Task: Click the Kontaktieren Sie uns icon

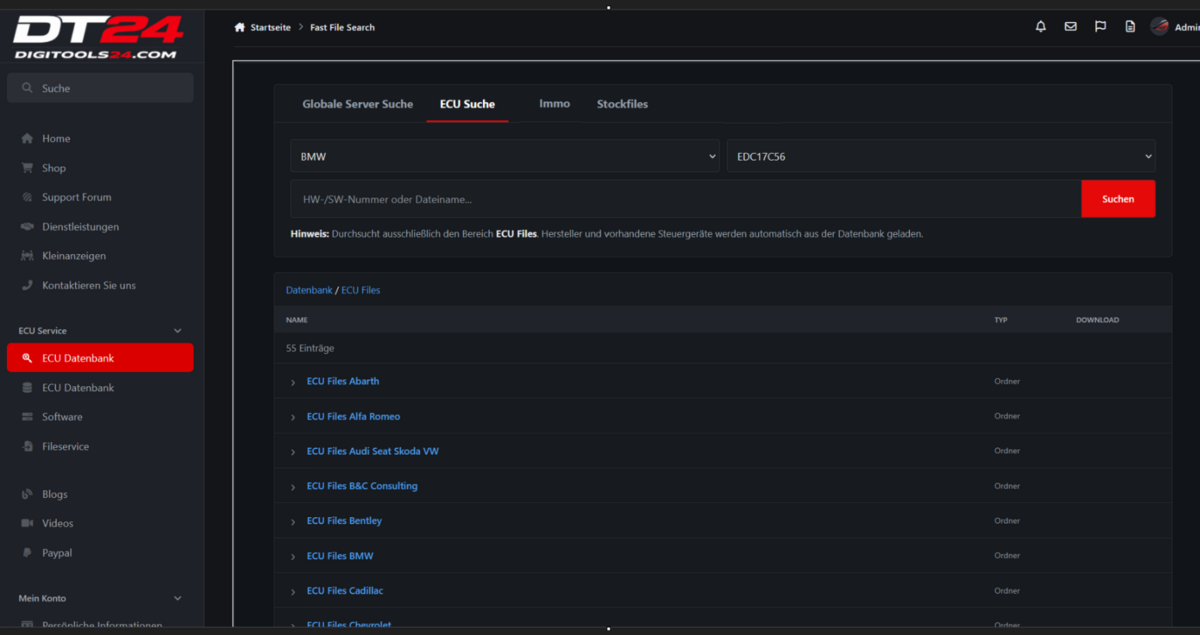Action: tap(27, 285)
